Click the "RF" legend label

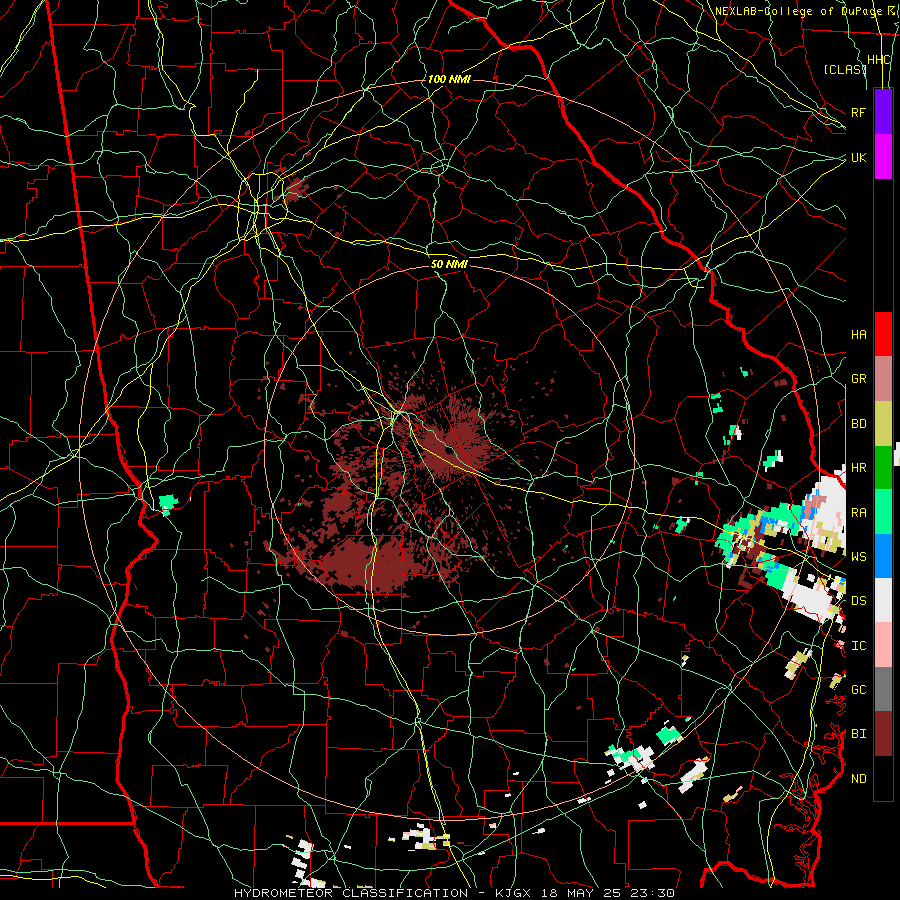click(859, 112)
